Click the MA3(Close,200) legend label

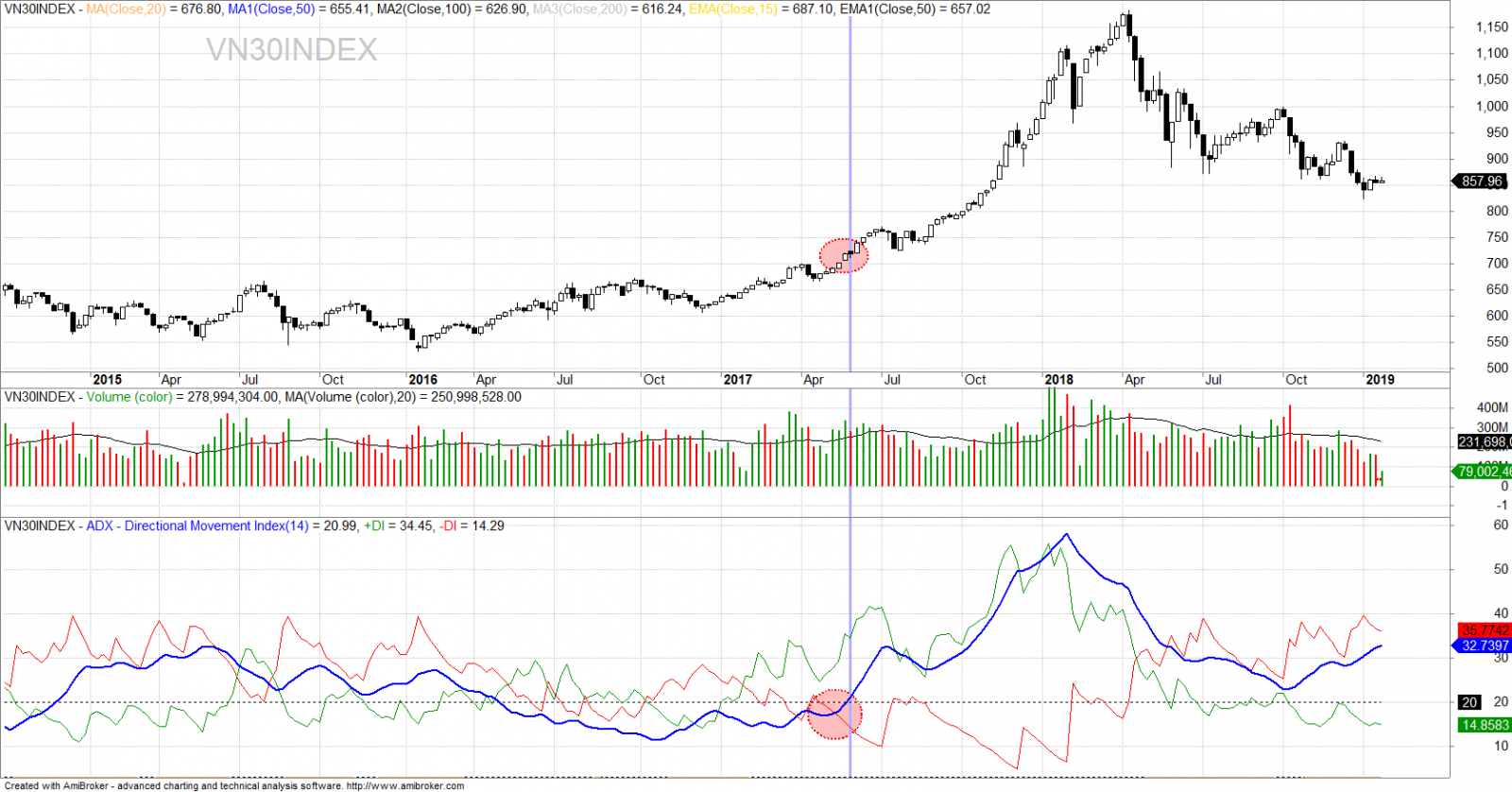[579, 9]
